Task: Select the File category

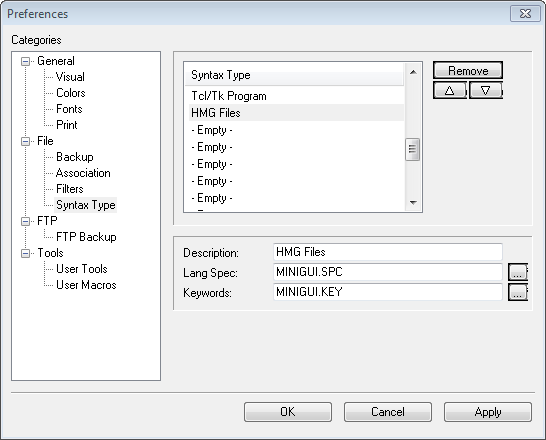Action: (45, 141)
